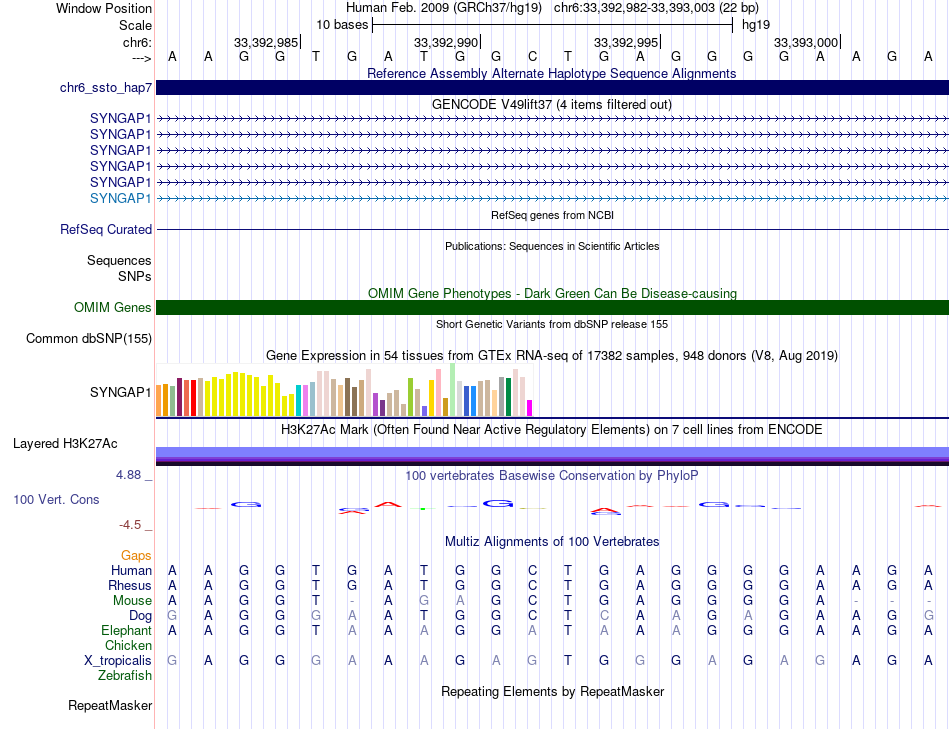This screenshot has width=950, height=729.
Task: Open the GENCODE V49lift37 track title
Action: [551, 104]
